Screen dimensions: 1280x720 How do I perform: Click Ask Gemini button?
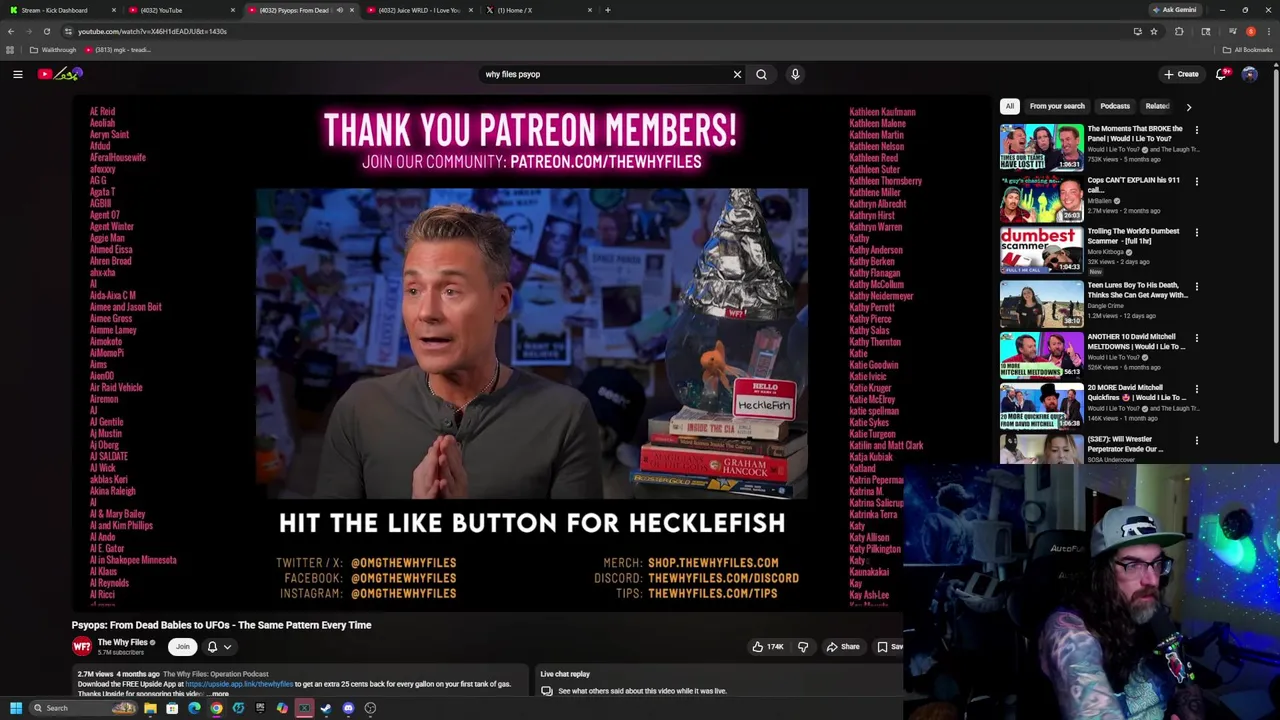(x=1174, y=10)
